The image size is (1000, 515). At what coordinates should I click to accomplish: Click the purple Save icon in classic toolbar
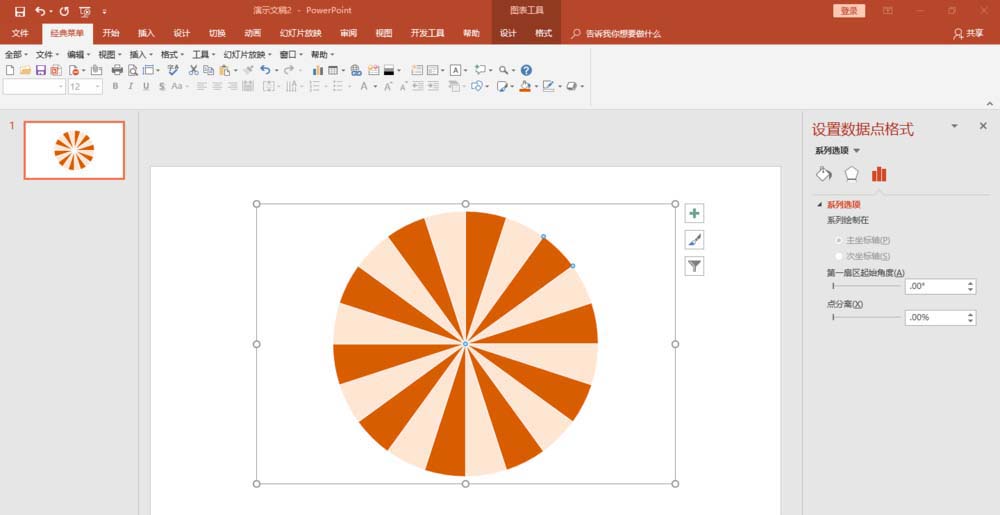click(40, 70)
